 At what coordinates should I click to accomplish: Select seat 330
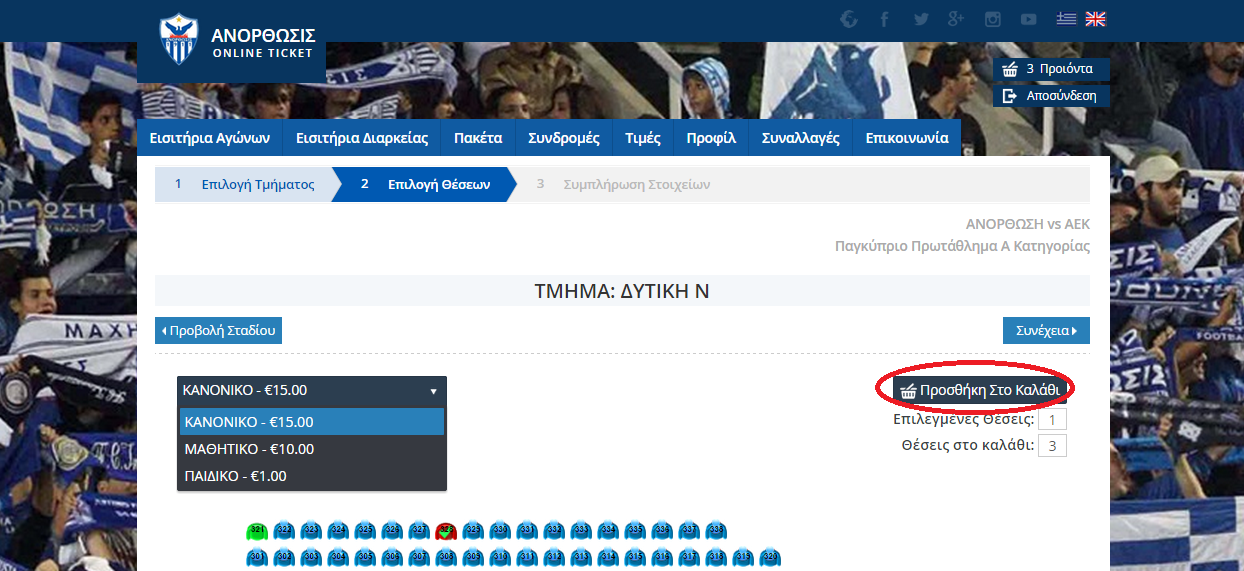(x=500, y=531)
